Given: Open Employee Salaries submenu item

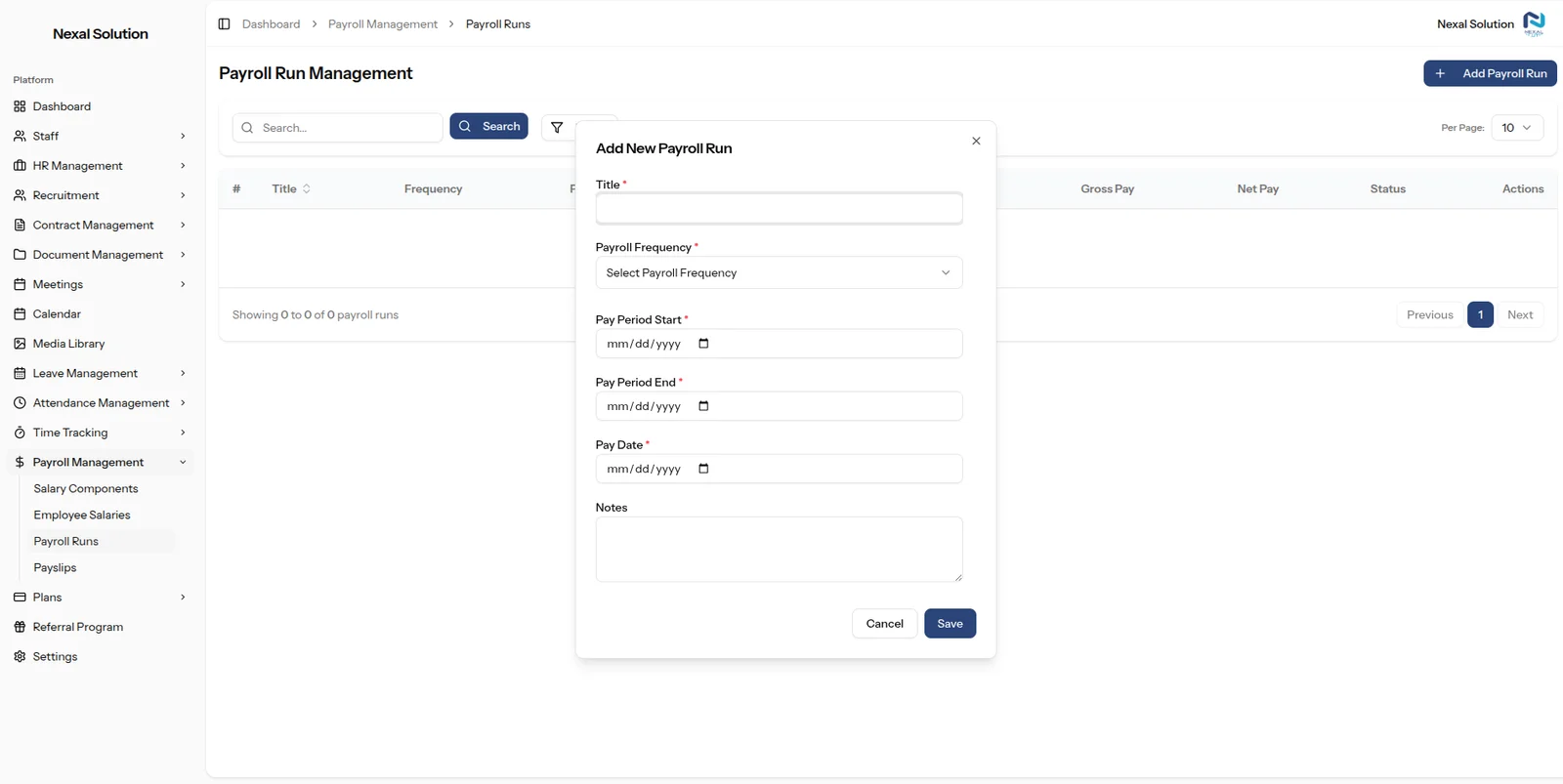Looking at the screenshot, I should [x=82, y=516].
